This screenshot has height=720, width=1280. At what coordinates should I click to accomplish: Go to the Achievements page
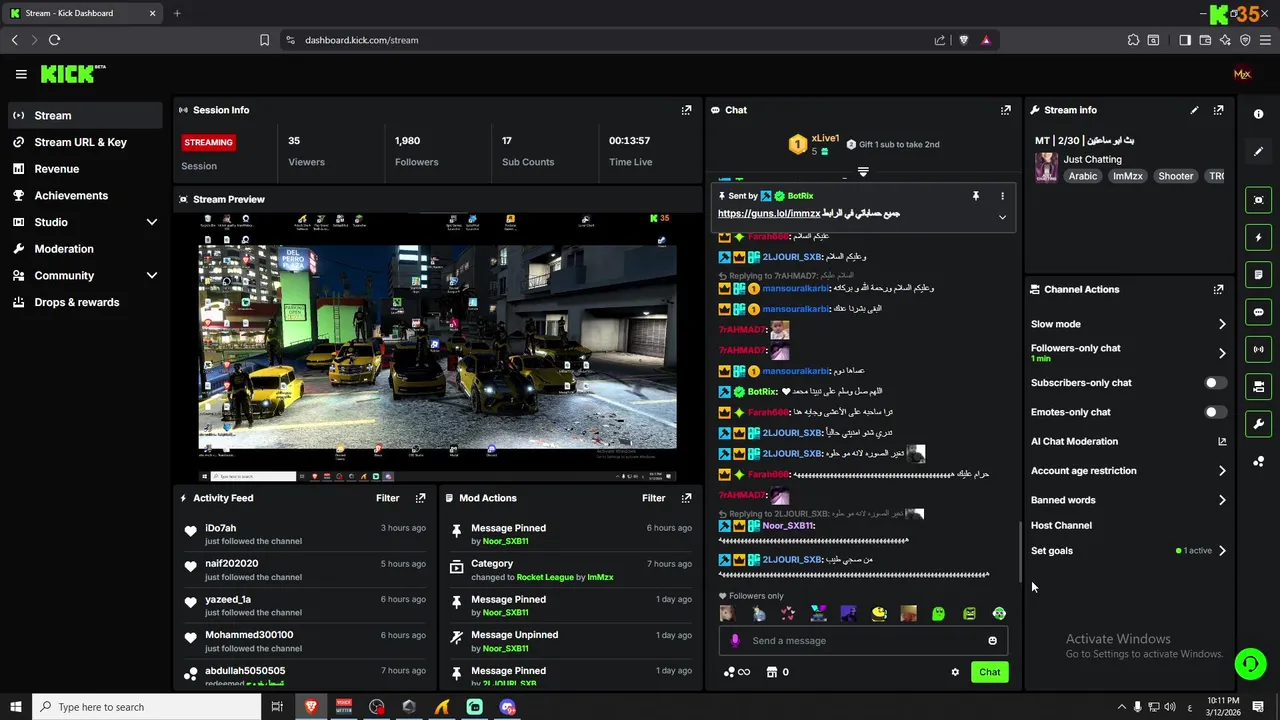(x=85, y=195)
